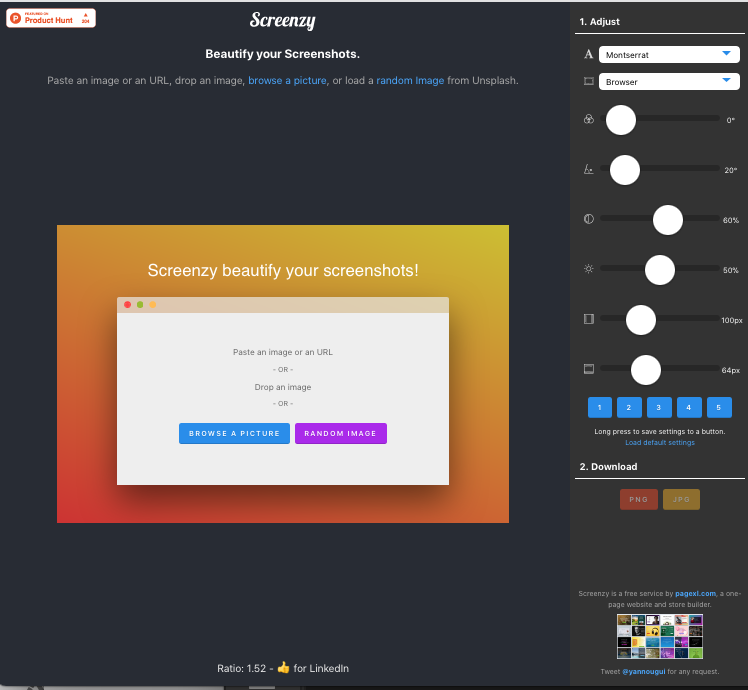Load settings preset 1
Viewport: 748px width, 690px height.
tap(600, 408)
